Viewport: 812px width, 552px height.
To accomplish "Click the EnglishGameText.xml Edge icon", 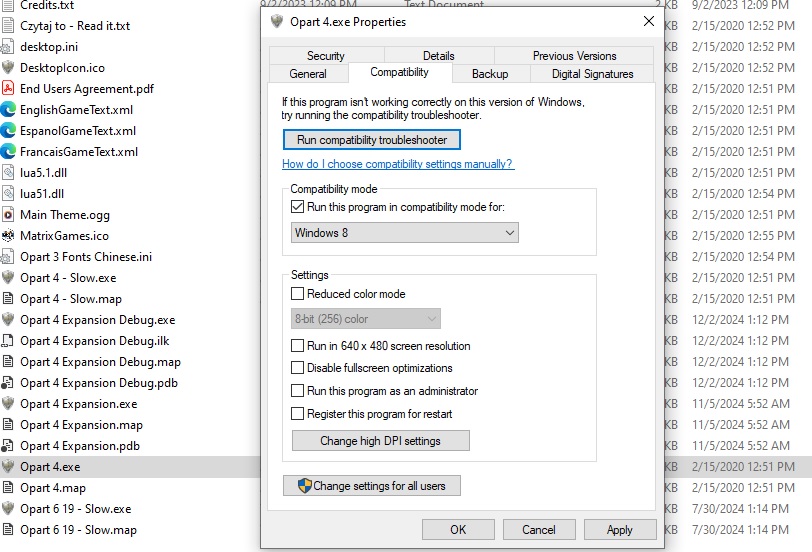I will 8,109.
